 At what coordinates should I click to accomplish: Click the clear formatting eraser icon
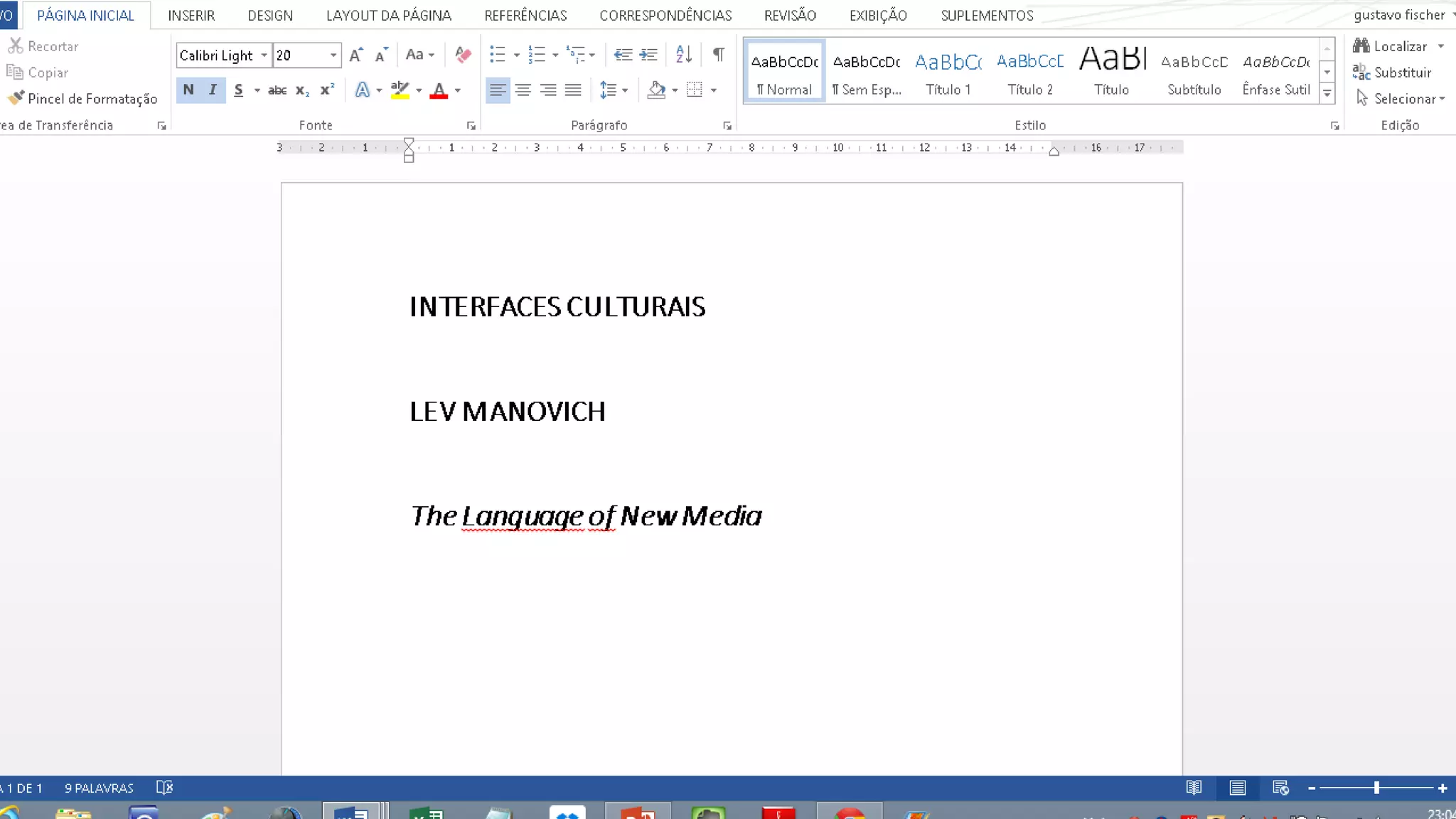tap(463, 55)
